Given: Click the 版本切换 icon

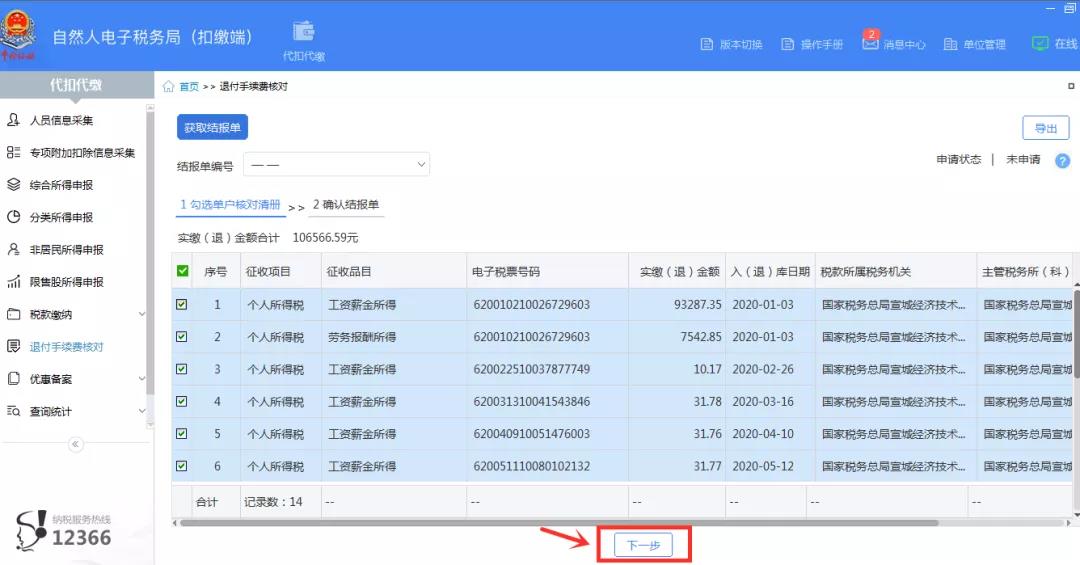Looking at the screenshot, I should click(x=706, y=44).
